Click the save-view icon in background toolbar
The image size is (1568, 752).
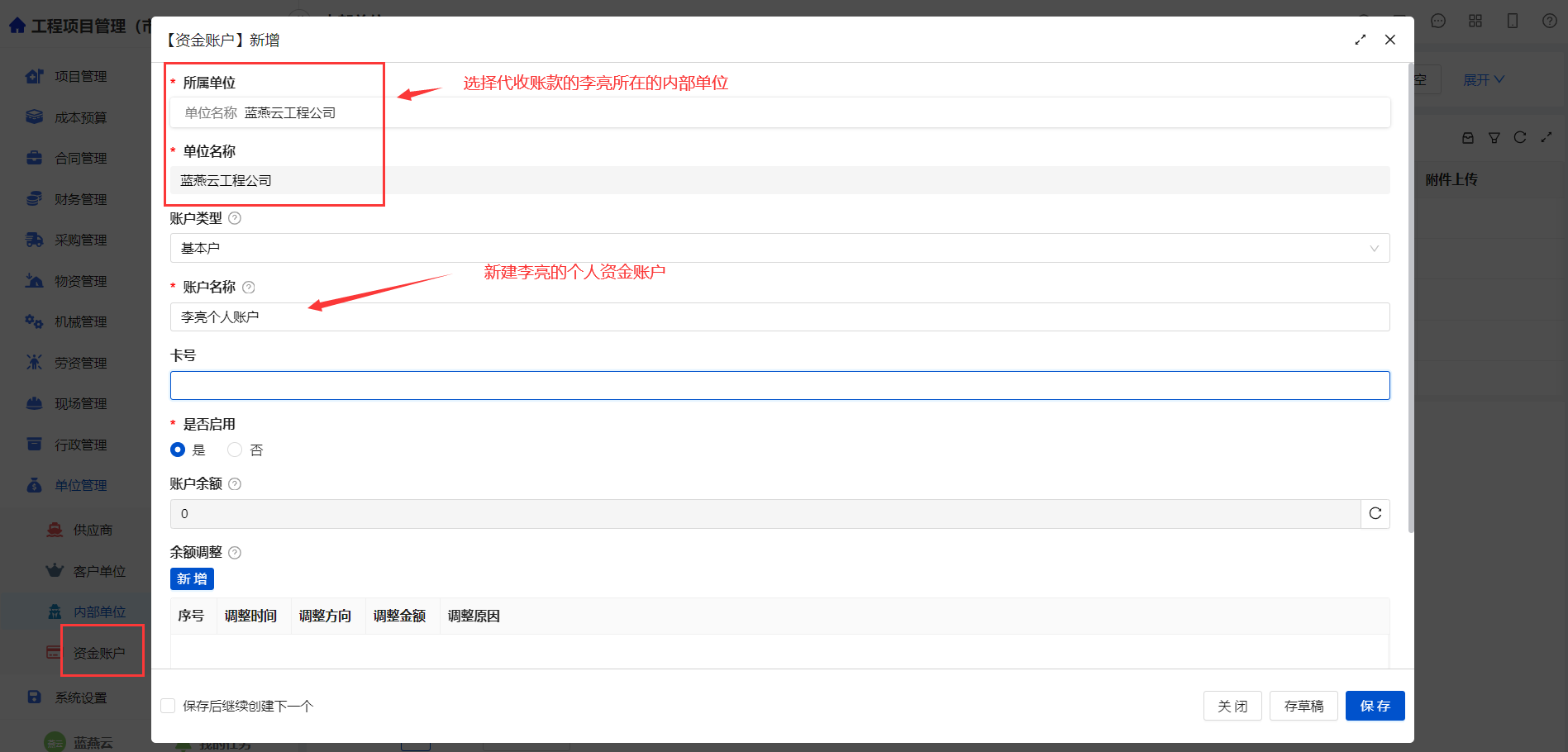click(x=1468, y=138)
